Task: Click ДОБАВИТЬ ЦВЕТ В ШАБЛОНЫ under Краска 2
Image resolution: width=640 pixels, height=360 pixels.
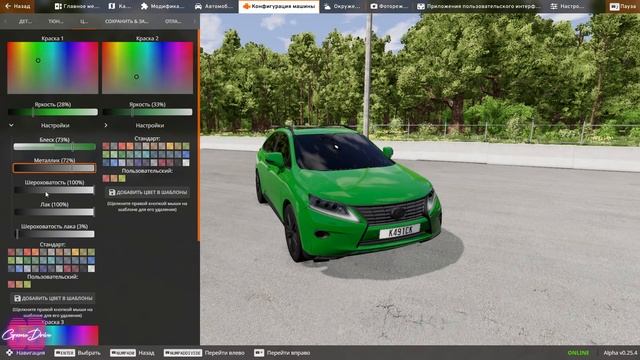Action: click(x=147, y=192)
